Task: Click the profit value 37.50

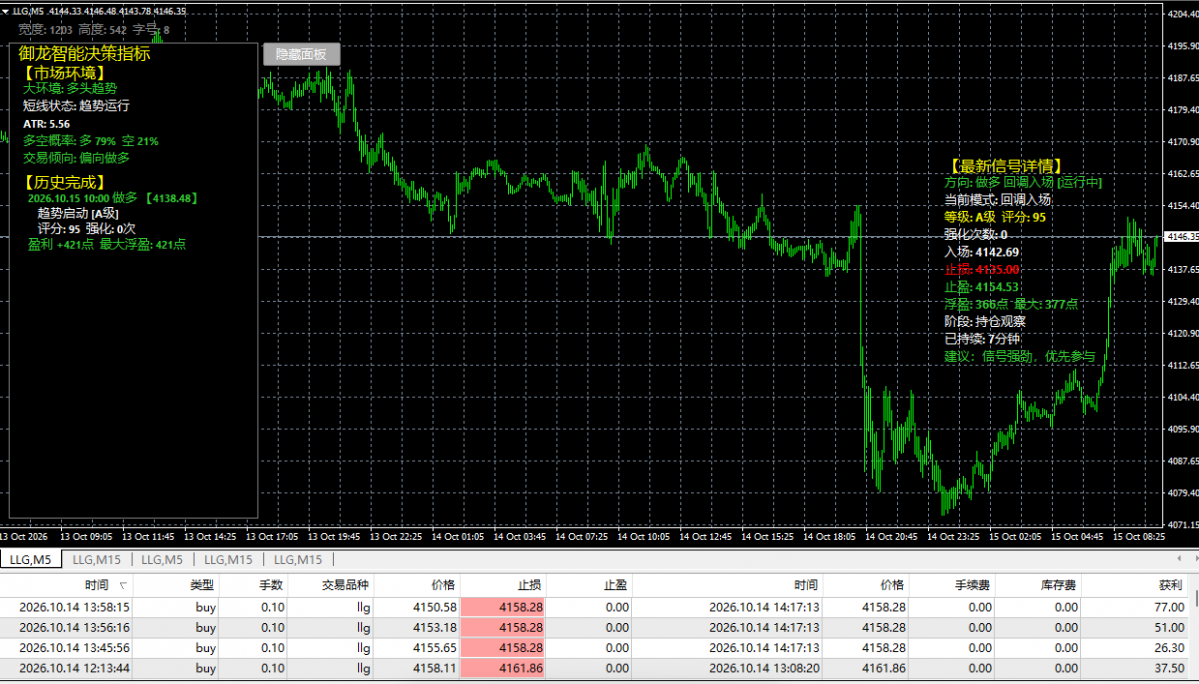Action: 1169,668
